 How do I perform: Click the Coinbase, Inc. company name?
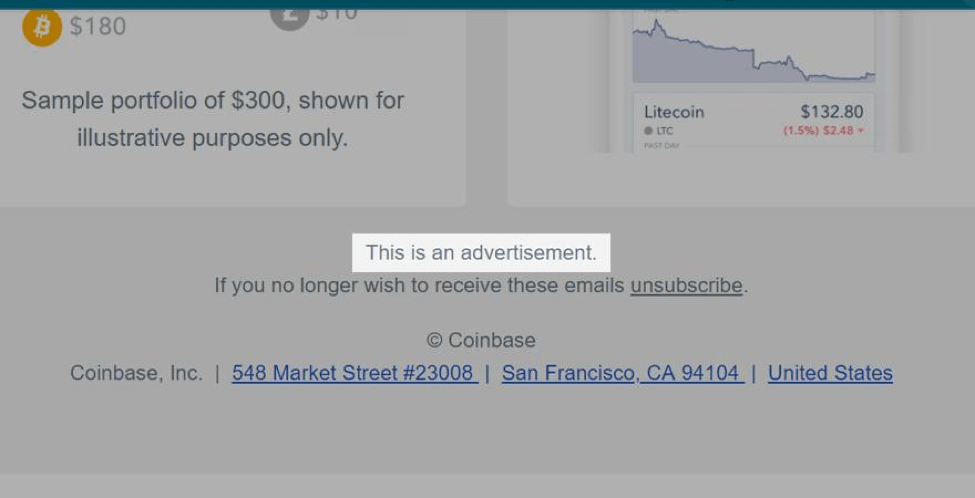tap(136, 373)
